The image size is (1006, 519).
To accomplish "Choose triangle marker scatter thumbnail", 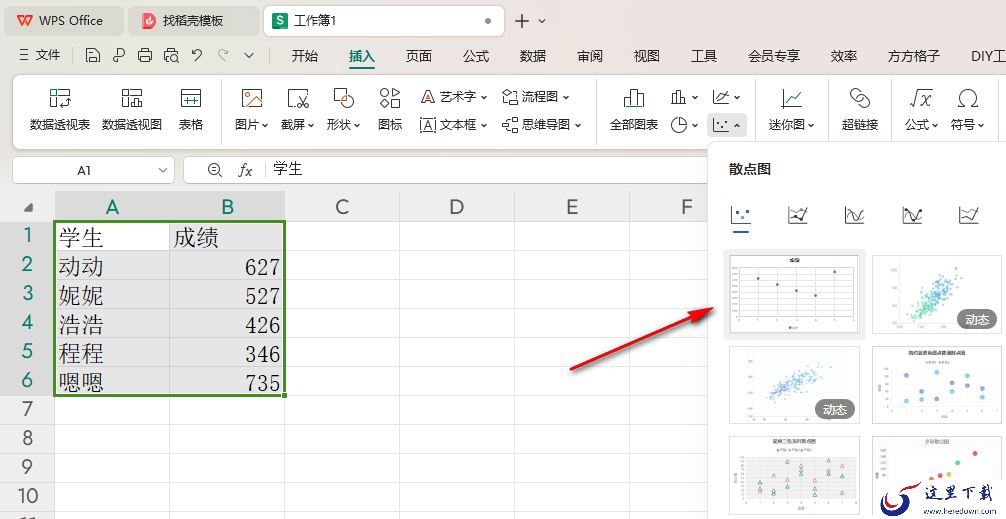I will pos(794,475).
